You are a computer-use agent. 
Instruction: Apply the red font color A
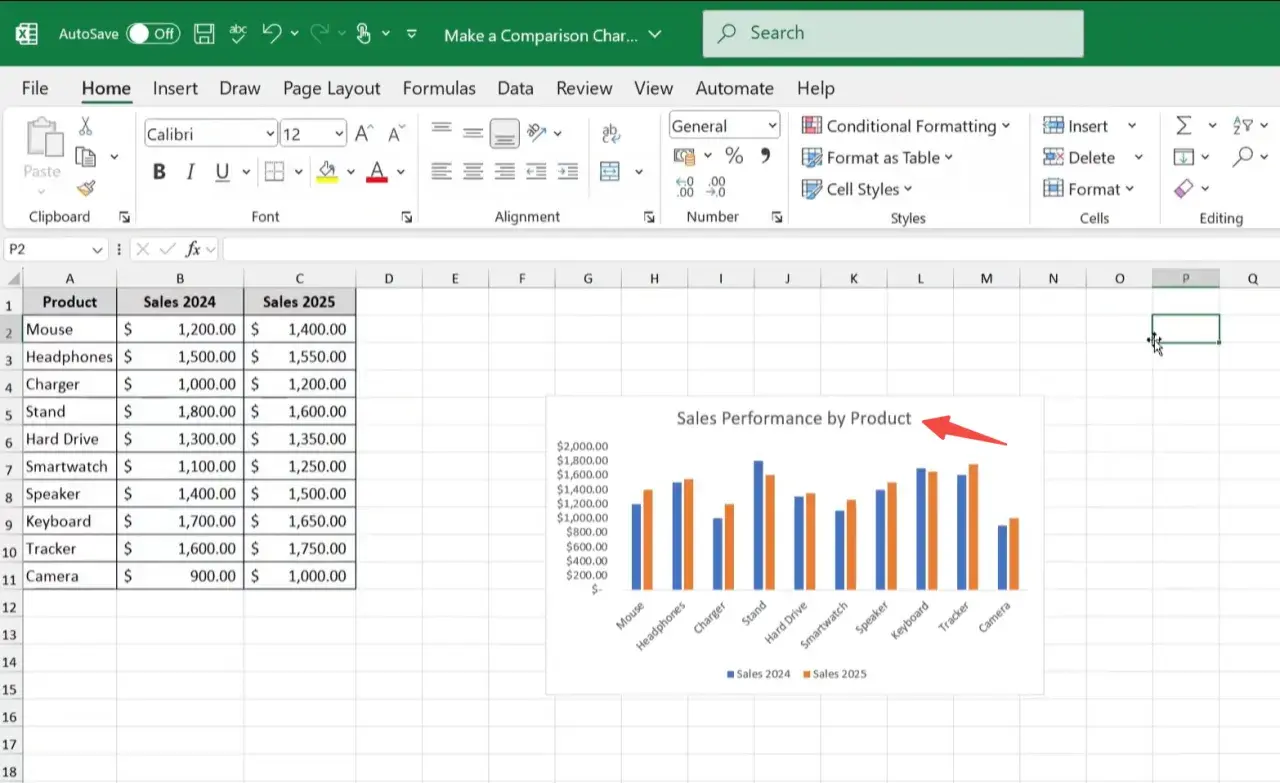click(377, 172)
